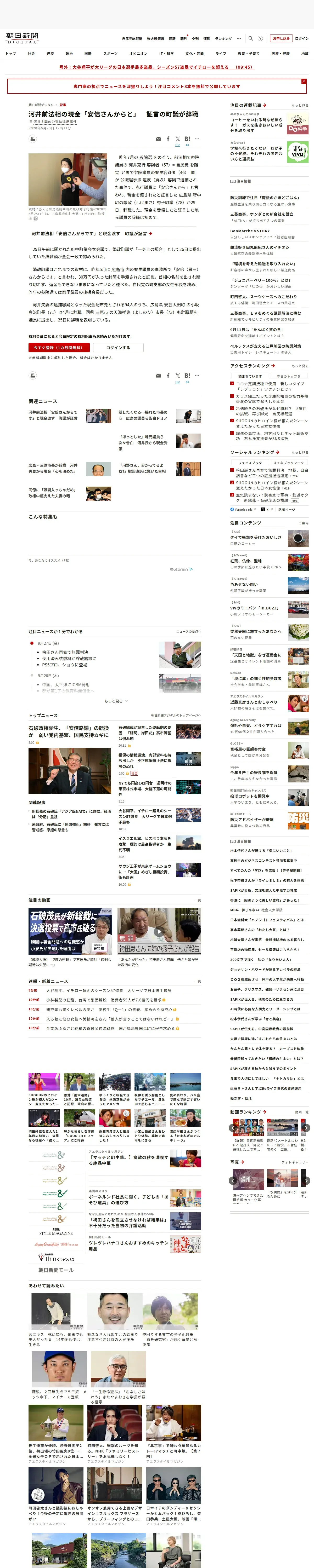
Task: Click もっと見る beside ソーシャルランキング
Action: 300,452
